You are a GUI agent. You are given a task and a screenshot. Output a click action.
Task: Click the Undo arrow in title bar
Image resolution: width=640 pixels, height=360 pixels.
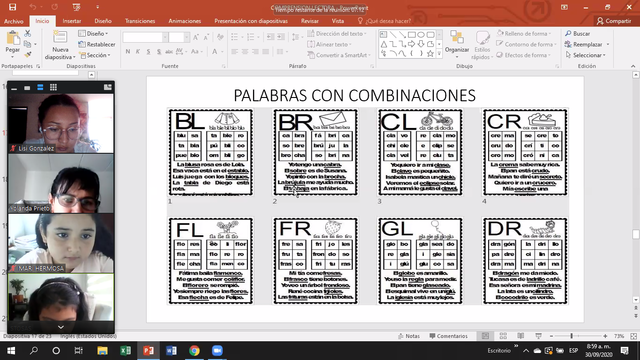click(33, 7)
